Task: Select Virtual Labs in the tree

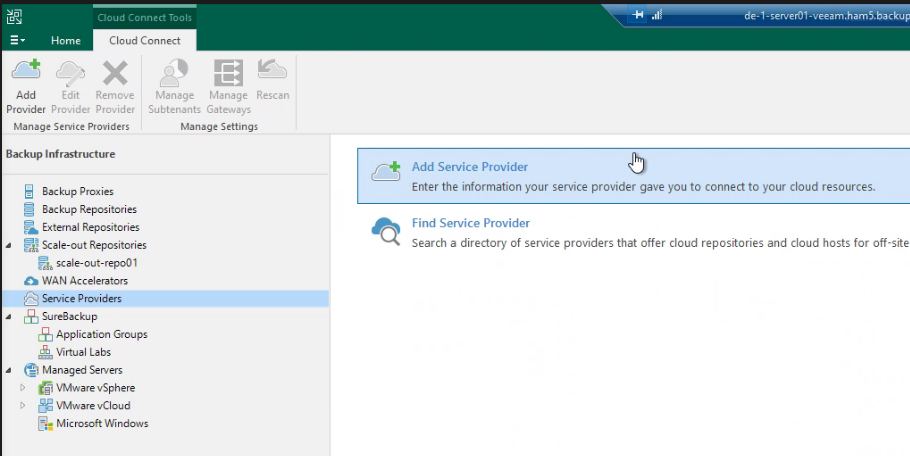Action: pos(84,352)
